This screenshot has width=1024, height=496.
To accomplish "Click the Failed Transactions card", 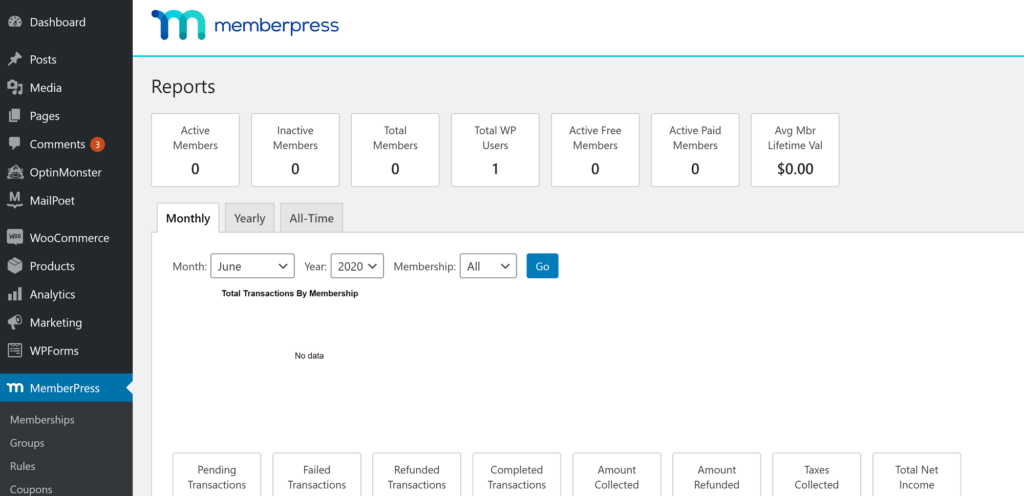I will 317,474.
